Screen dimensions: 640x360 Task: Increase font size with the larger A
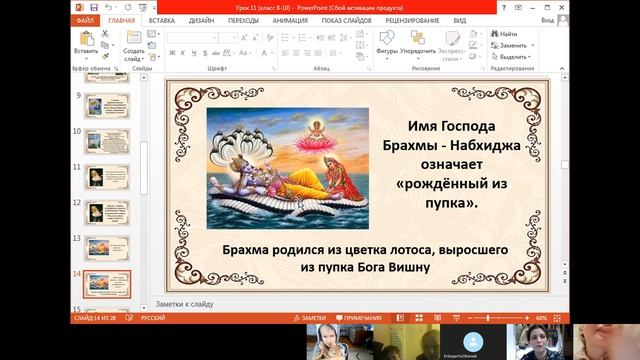(244, 38)
